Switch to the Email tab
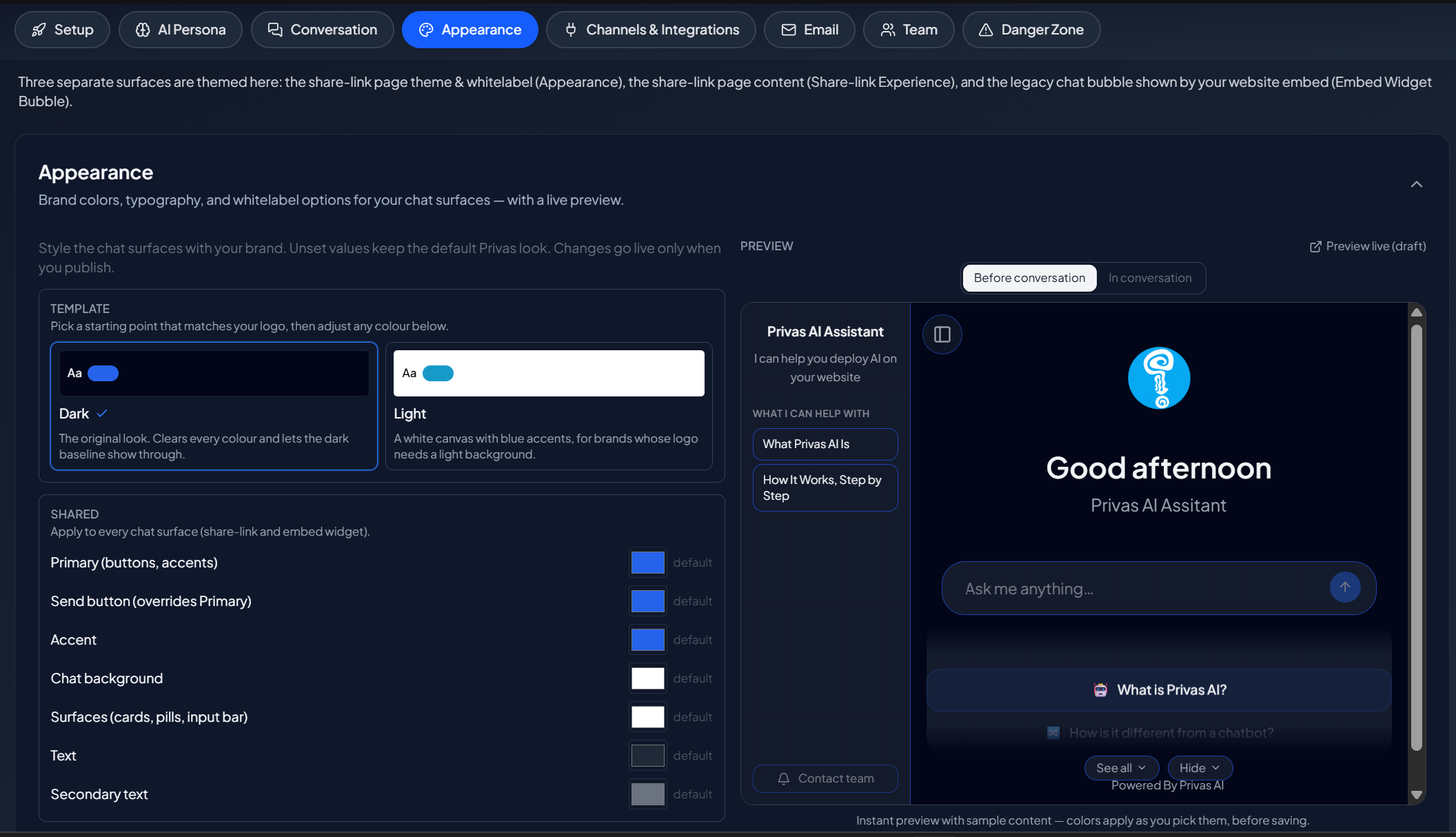This screenshot has height=837, width=1456. click(809, 30)
